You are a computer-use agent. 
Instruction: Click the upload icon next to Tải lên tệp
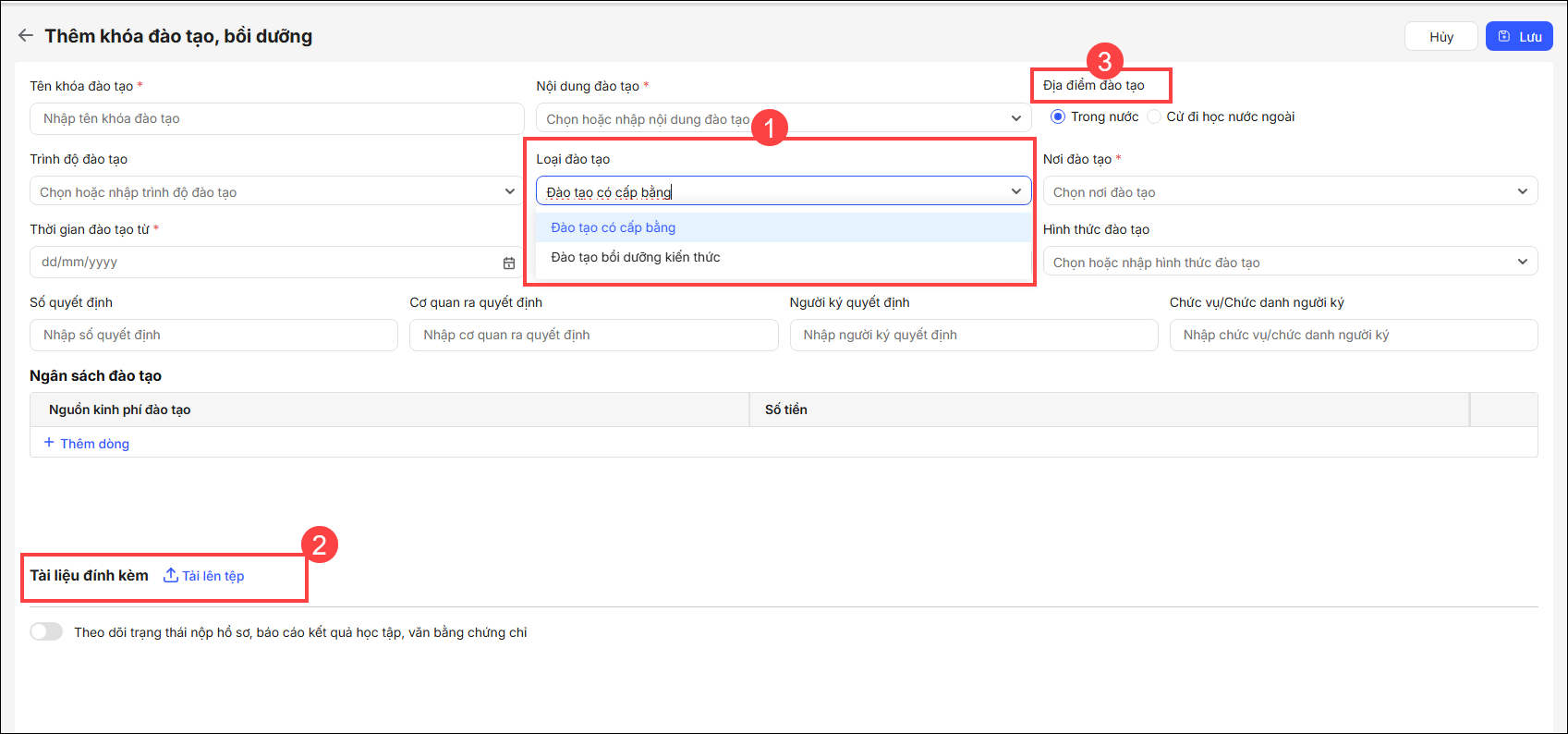171,575
